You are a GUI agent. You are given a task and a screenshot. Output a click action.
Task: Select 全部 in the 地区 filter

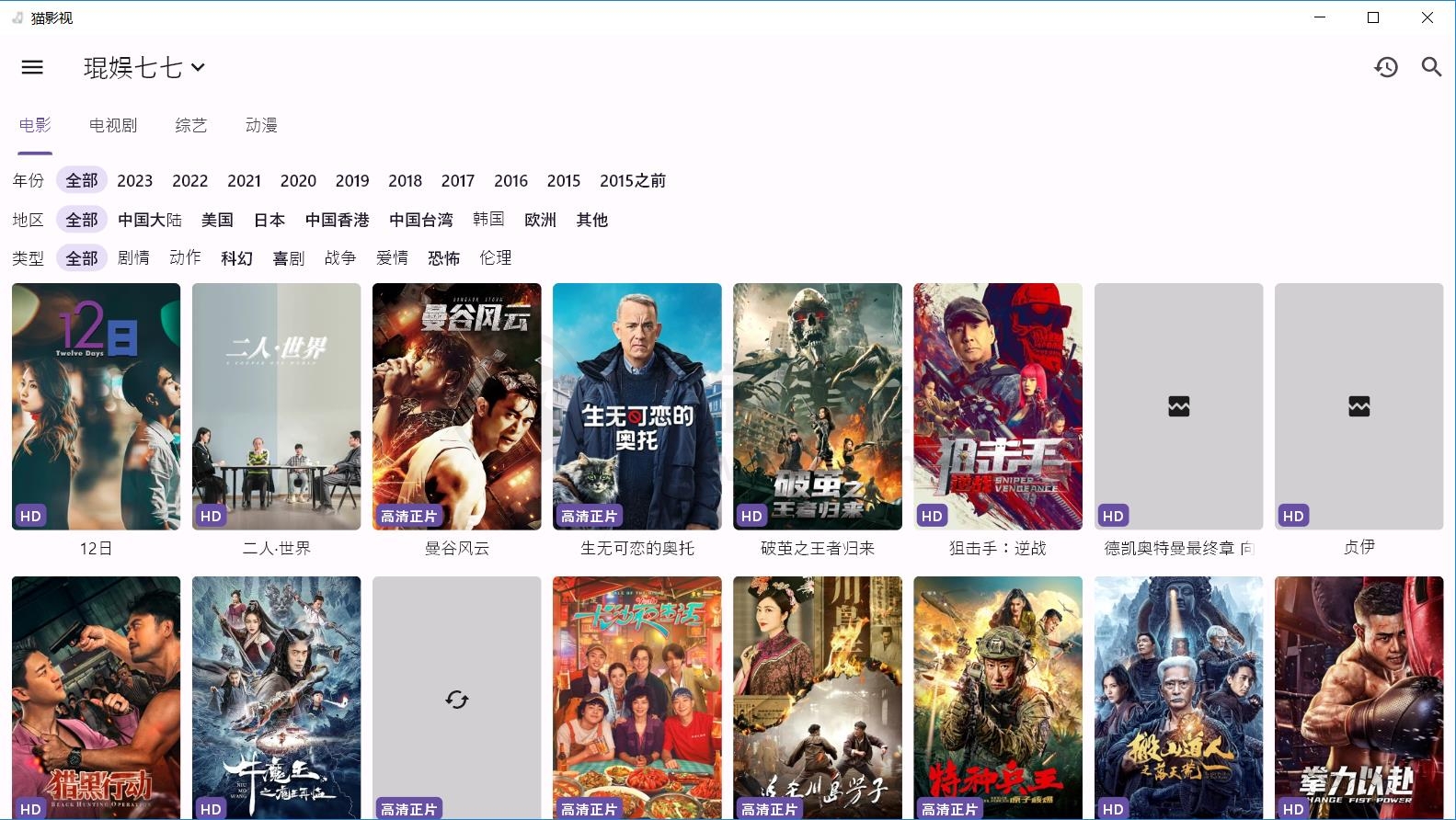[x=82, y=220]
